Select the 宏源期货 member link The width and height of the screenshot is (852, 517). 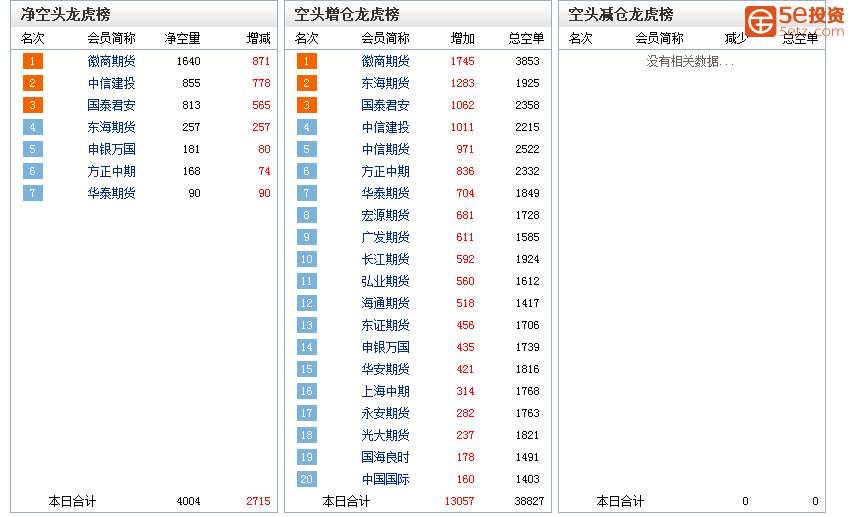tap(385, 215)
